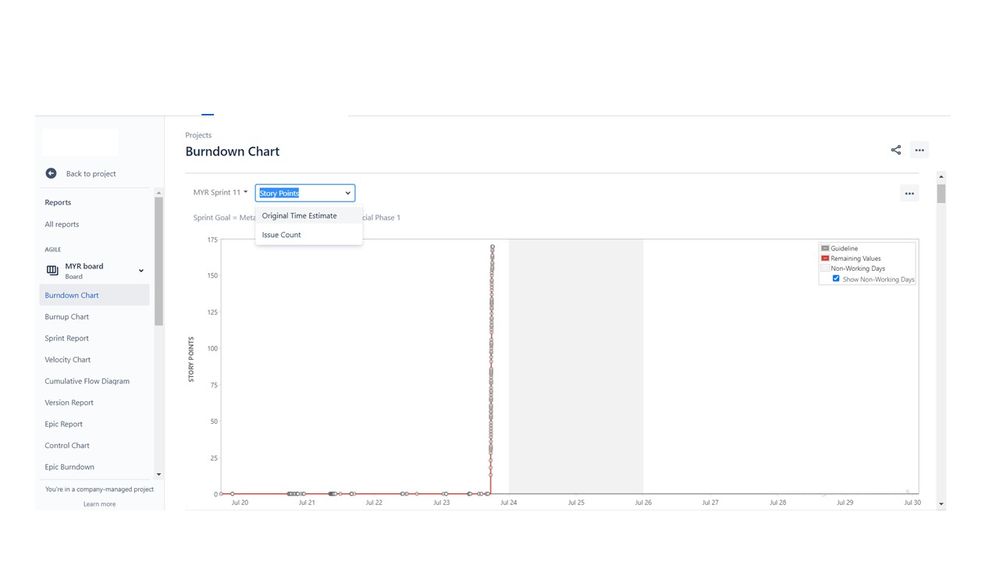Open the page-level more options ellipsis
This screenshot has height=562, width=999.
click(919, 150)
